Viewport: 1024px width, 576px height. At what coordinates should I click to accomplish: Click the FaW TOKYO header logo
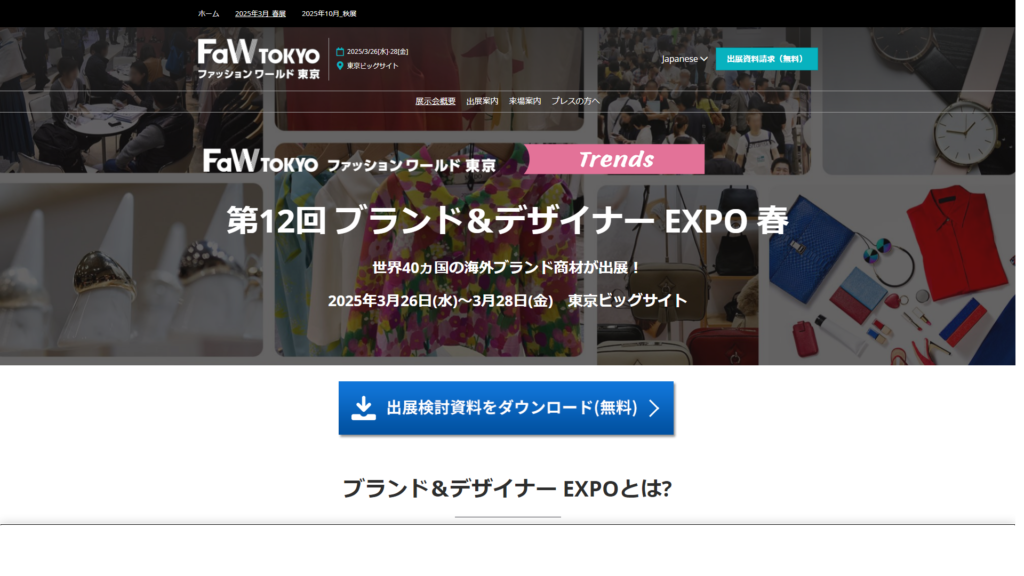(x=259, y=59)
